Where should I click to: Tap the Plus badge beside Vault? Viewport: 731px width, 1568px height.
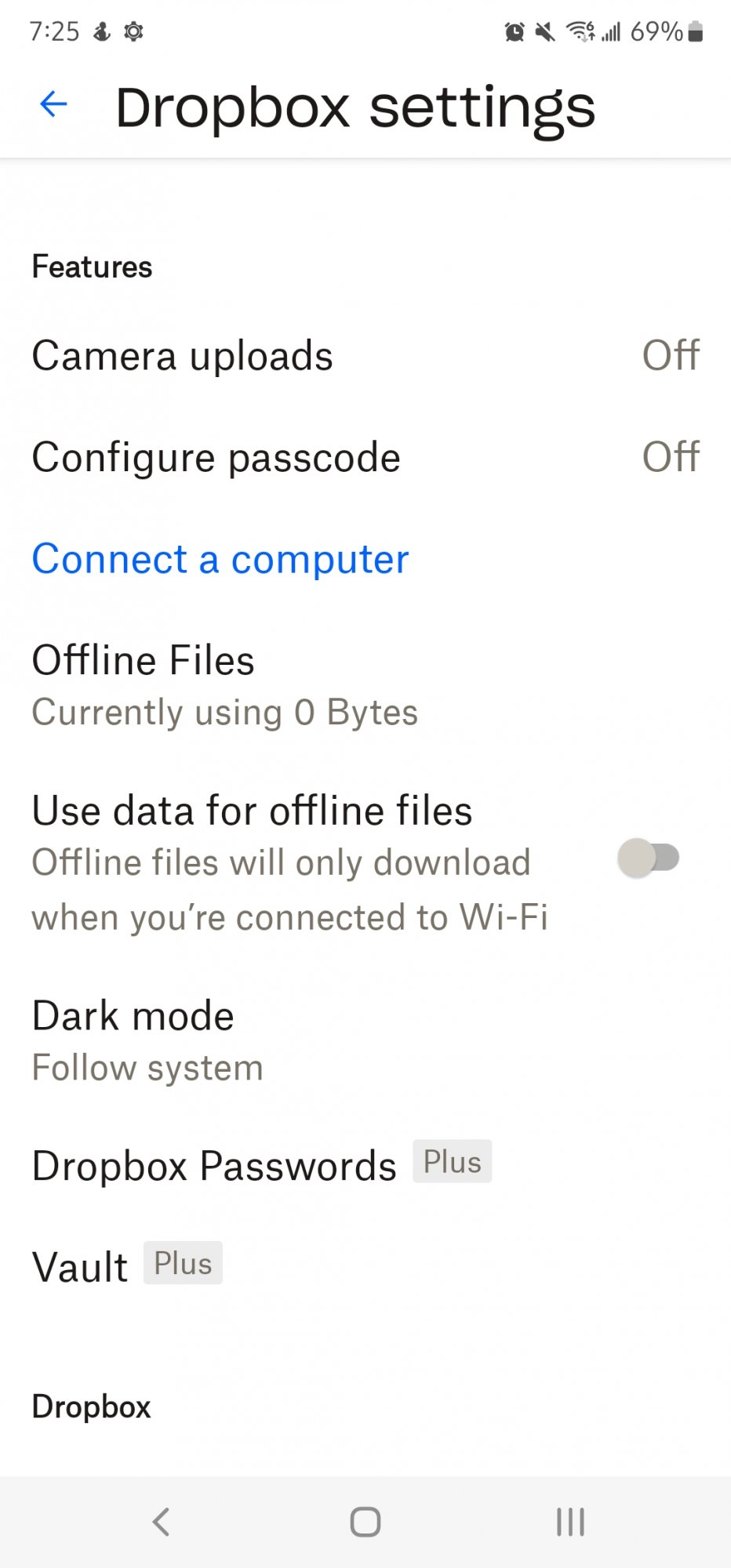coord(183,1263)
